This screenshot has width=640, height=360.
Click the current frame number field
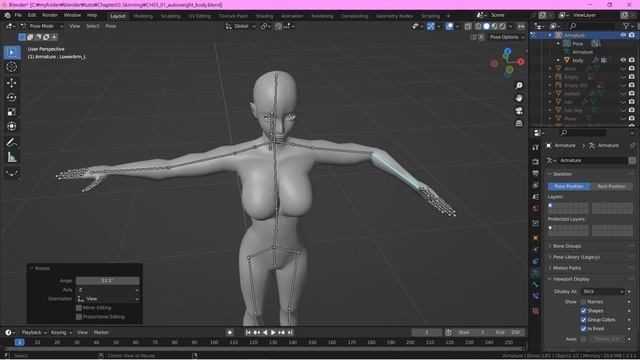tap(427, 333)
